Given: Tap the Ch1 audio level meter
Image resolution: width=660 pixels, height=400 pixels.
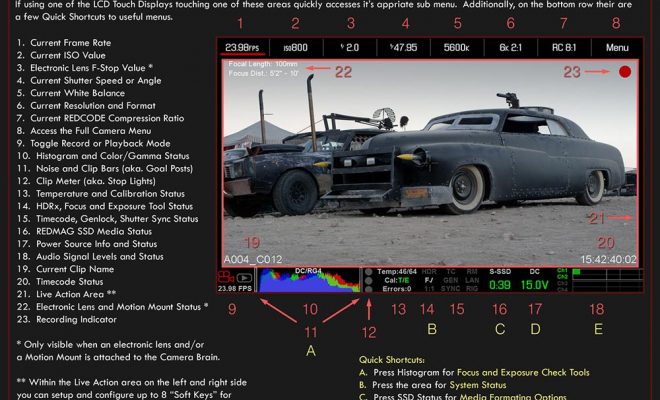Looking at the screenshot, I should (x=608, y=272).
